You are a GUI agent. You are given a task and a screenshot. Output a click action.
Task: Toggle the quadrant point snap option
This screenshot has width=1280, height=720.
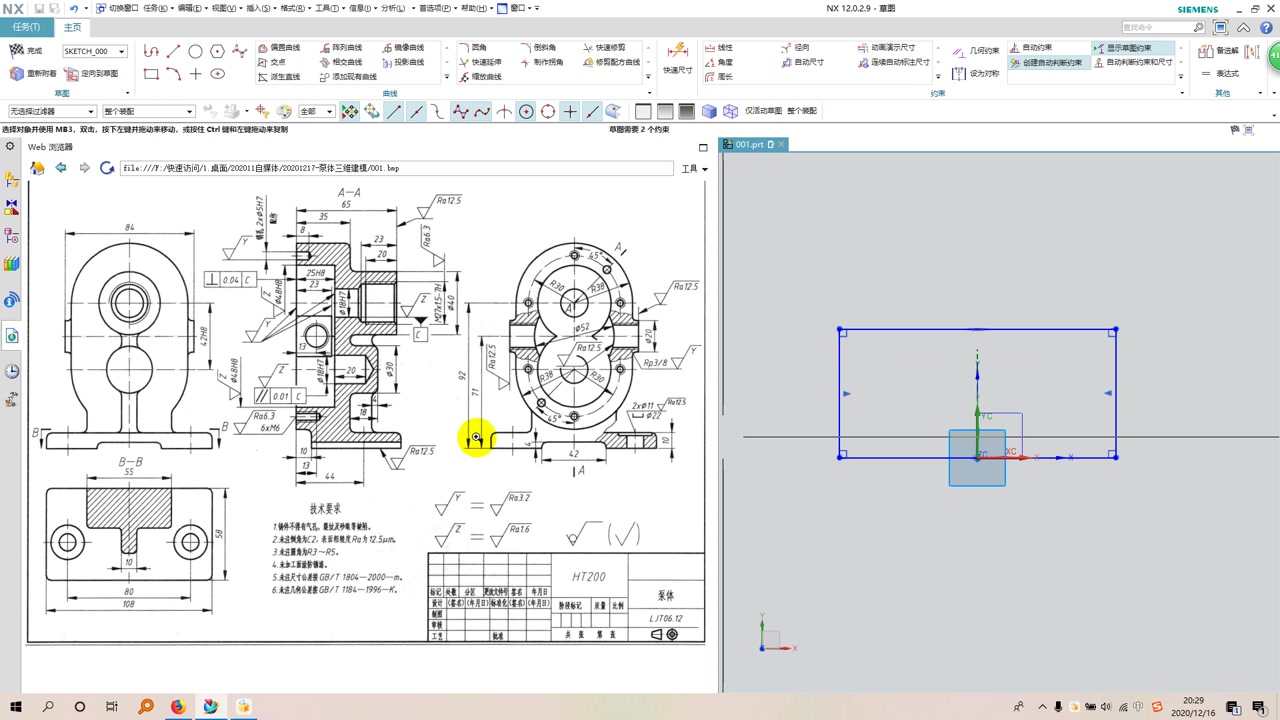tap(548, 112)
